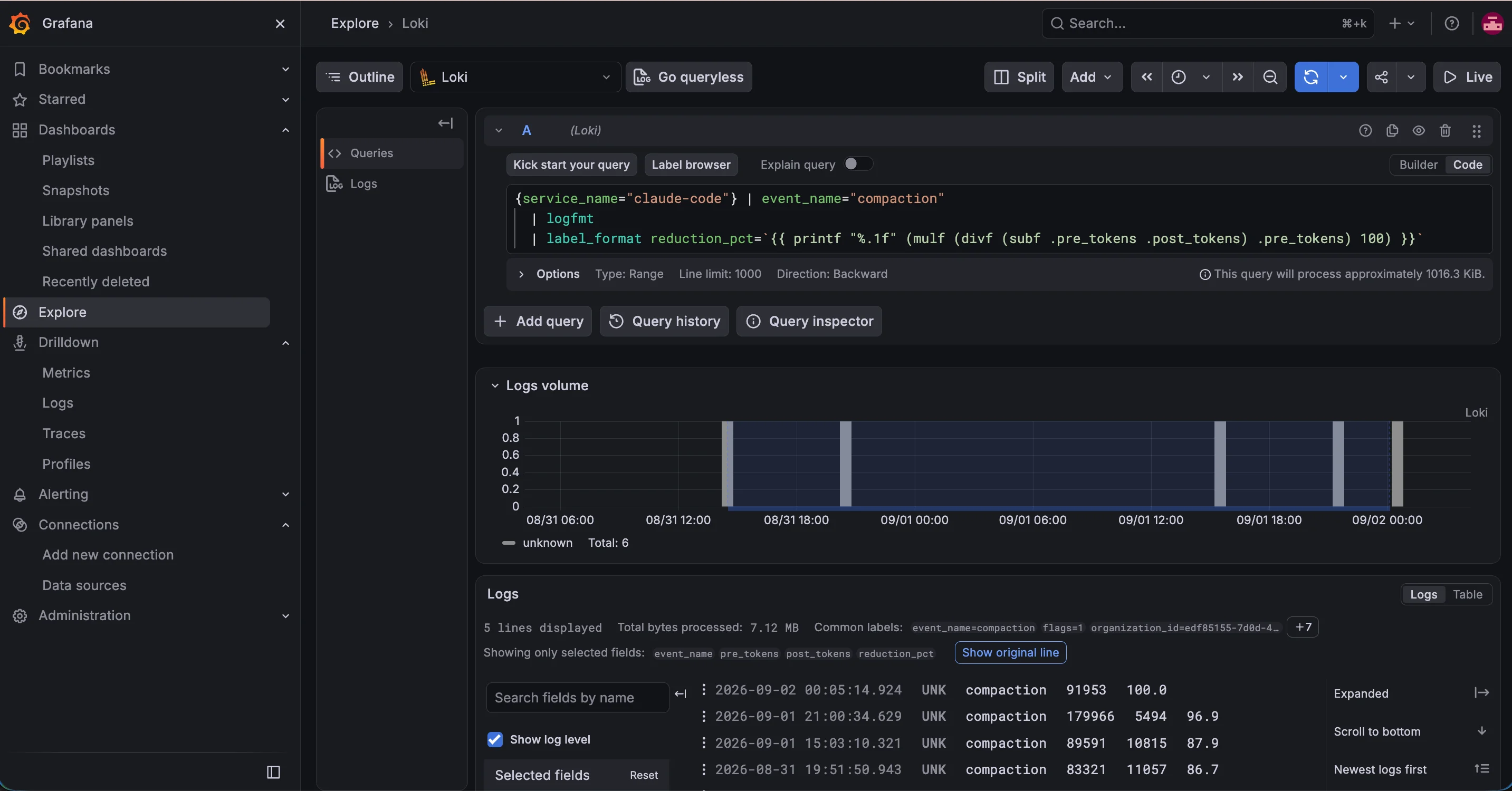Click the share icon button
The image size is (1512, 791).
pyautogui.click(x=1381, y=77)
